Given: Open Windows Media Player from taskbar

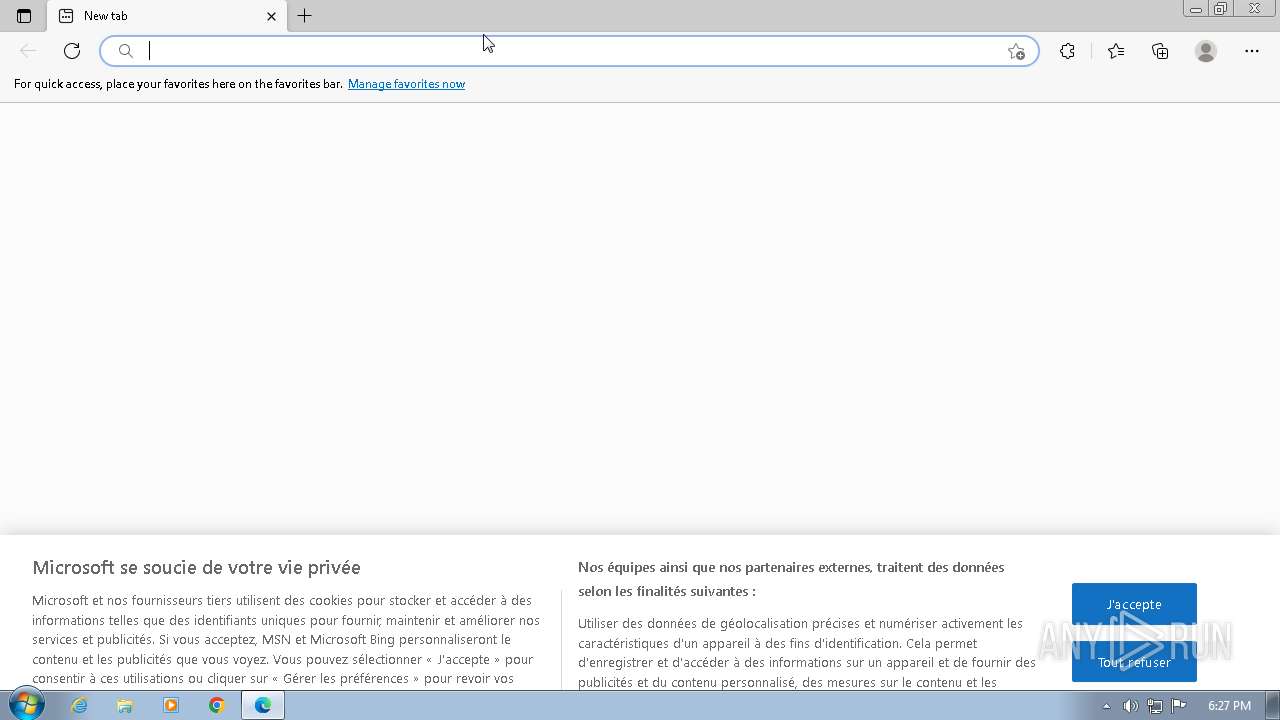Looking at the screenshot, I should point(171,705).
